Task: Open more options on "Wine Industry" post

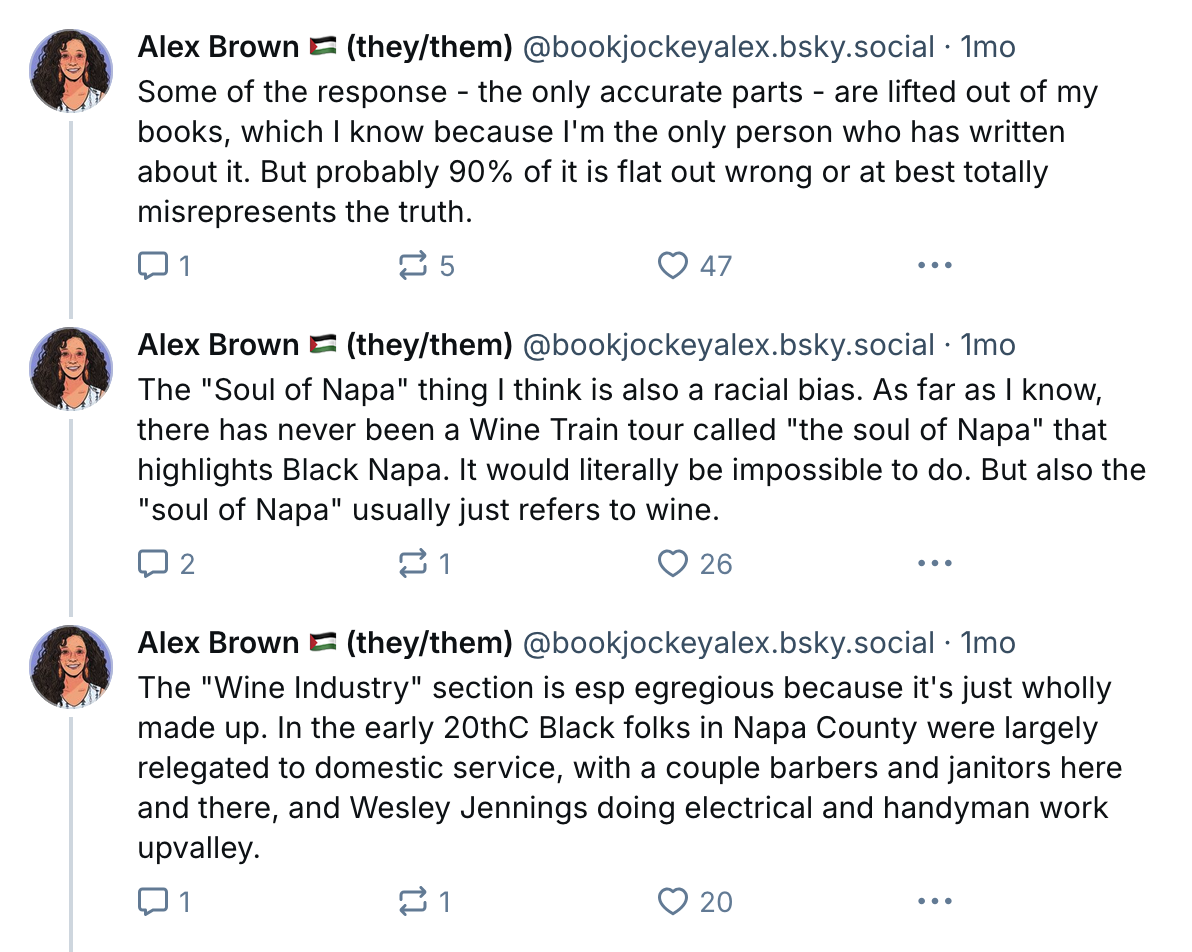Action: point(934,902)
